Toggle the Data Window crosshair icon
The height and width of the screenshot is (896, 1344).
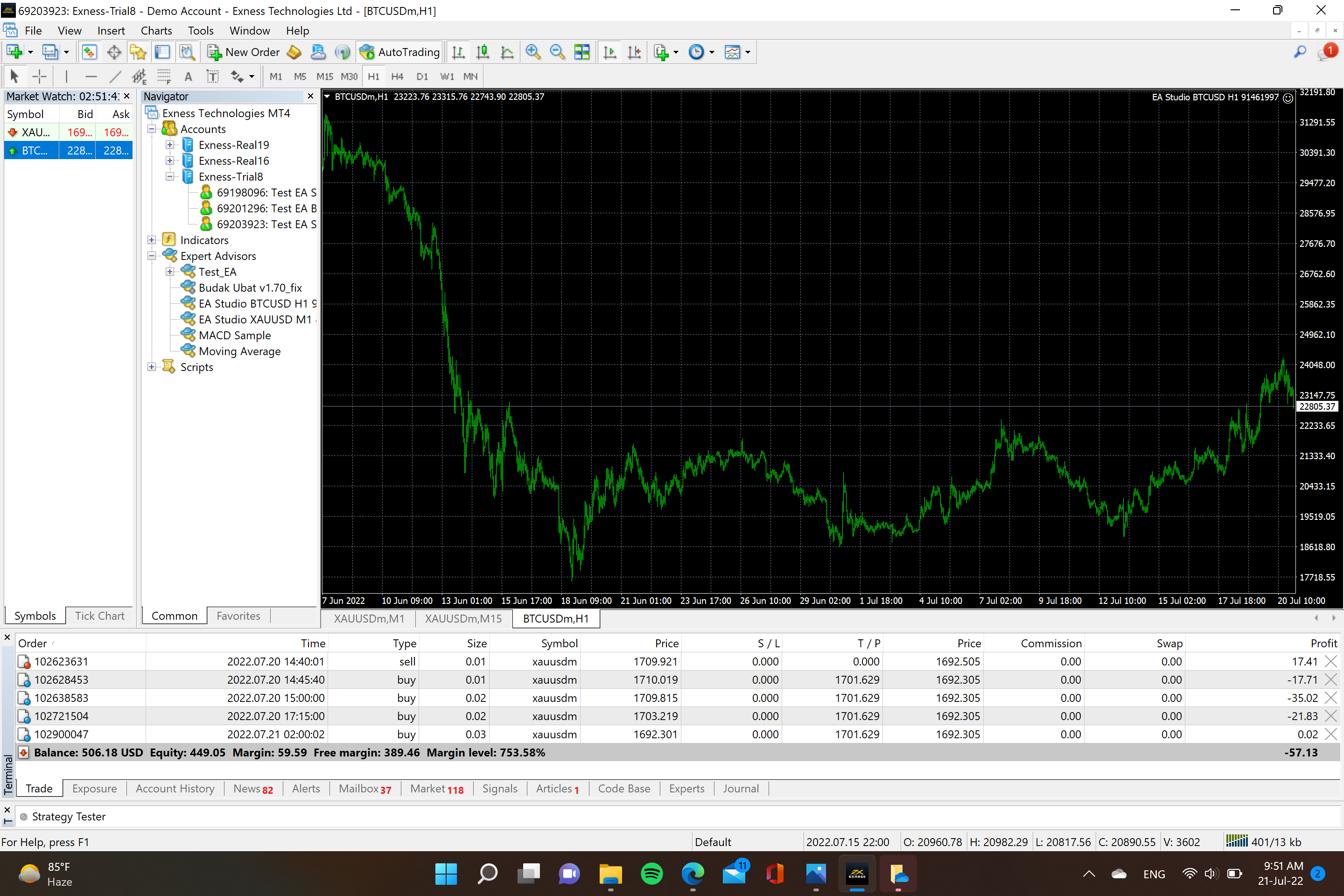tap(114, 52)
